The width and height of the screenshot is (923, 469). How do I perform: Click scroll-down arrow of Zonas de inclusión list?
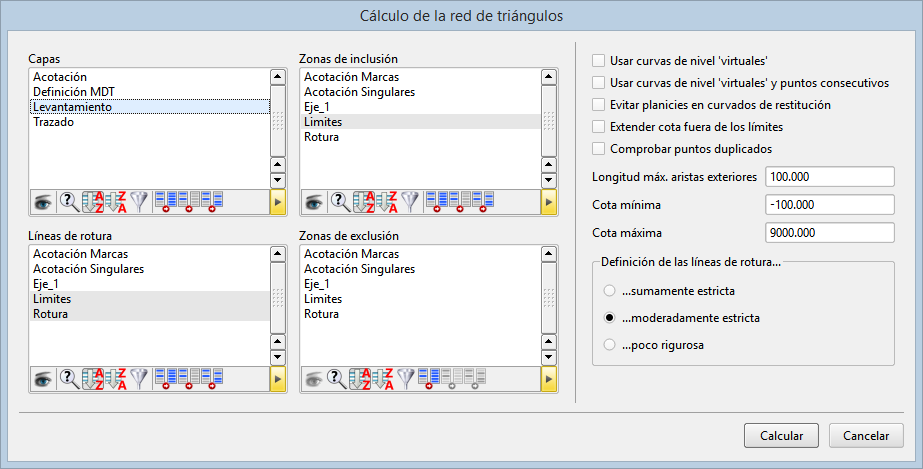tap(549, 181)
